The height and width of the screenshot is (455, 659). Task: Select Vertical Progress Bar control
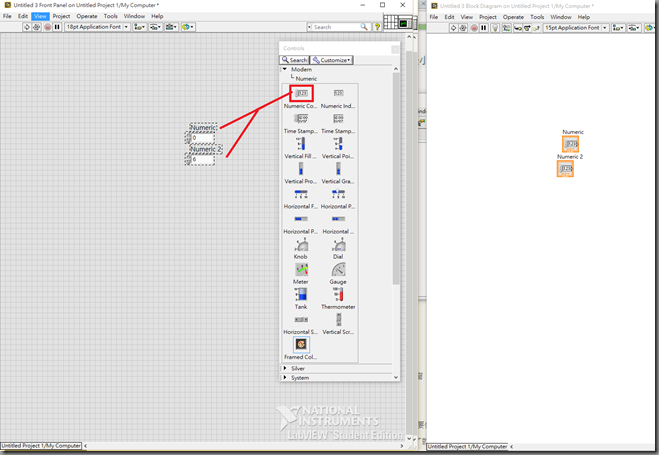tap(301, 169)
